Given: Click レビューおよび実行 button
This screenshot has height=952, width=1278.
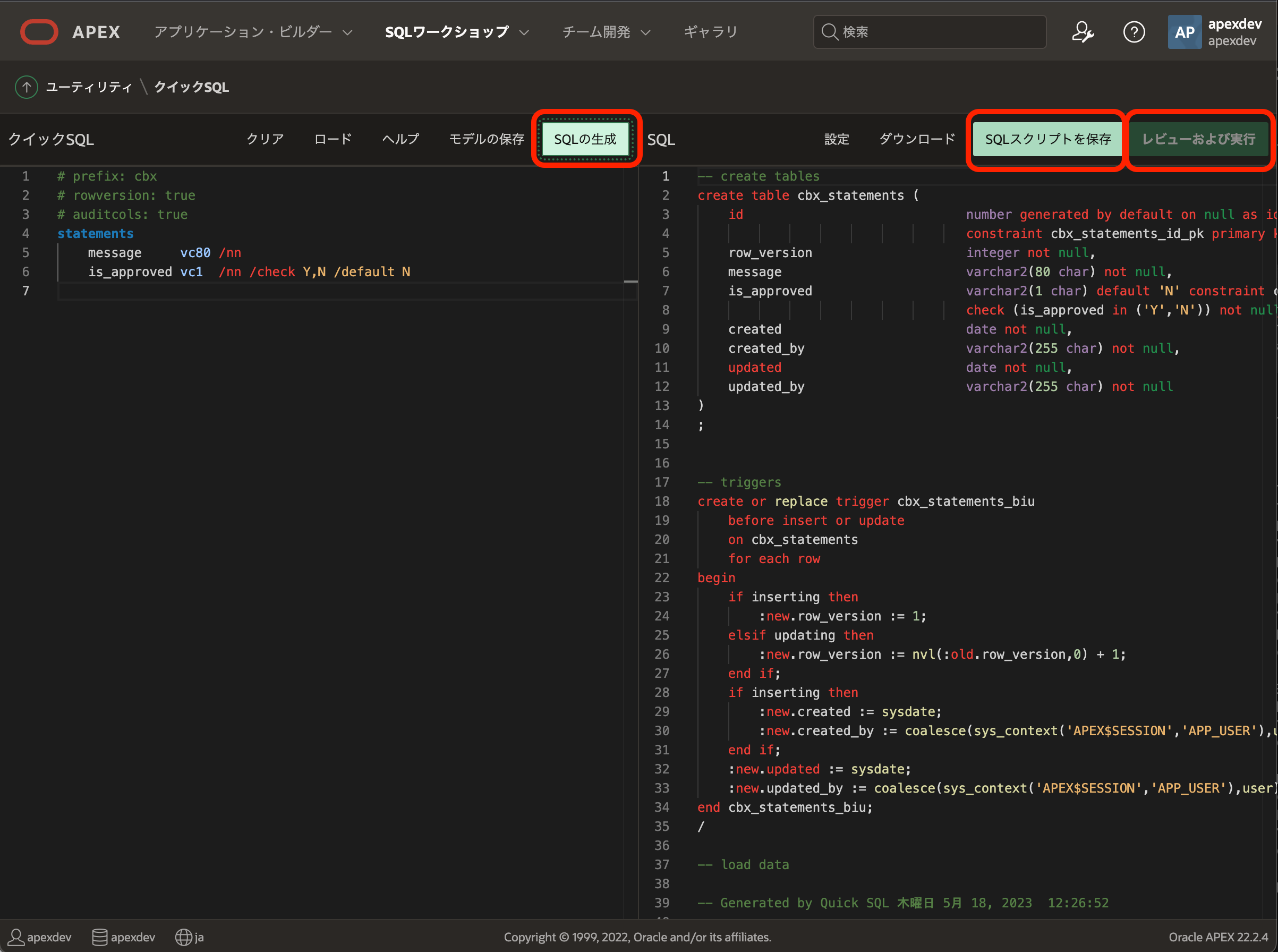Looking at the screenshot, I should 1198,139.
